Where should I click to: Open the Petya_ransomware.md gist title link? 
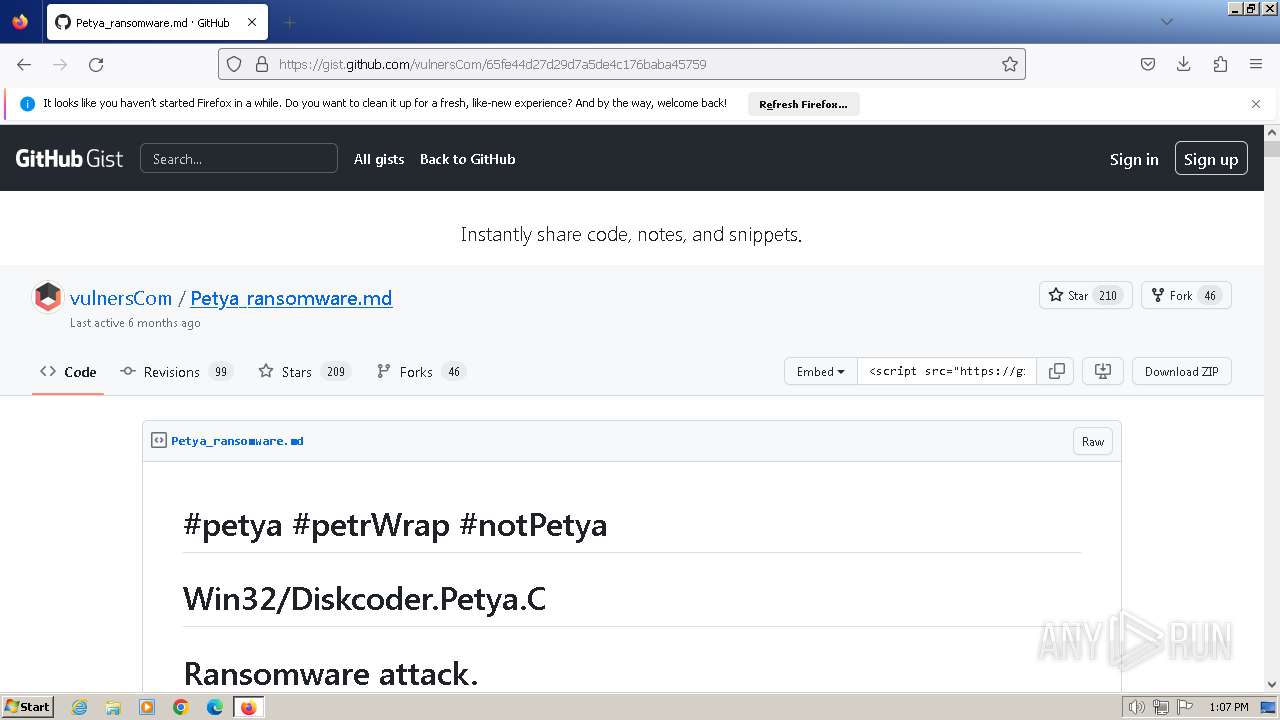[x=291, y=298]
